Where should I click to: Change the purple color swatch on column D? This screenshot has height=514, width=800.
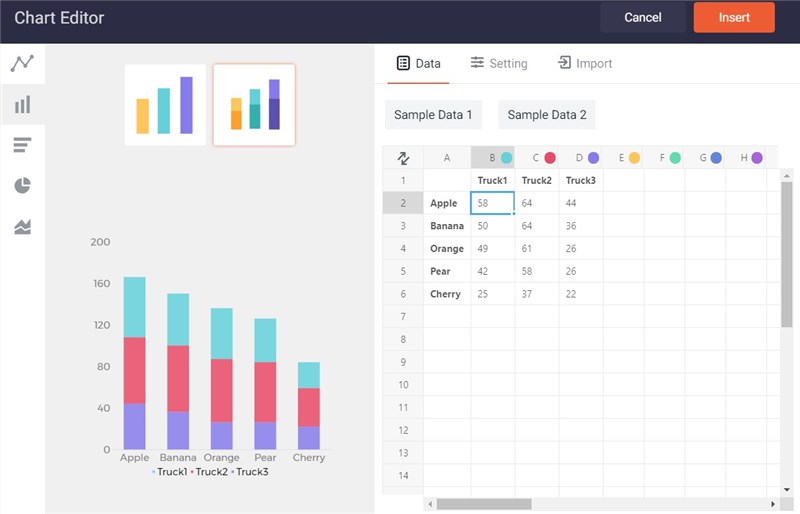[x=593, y=158]
